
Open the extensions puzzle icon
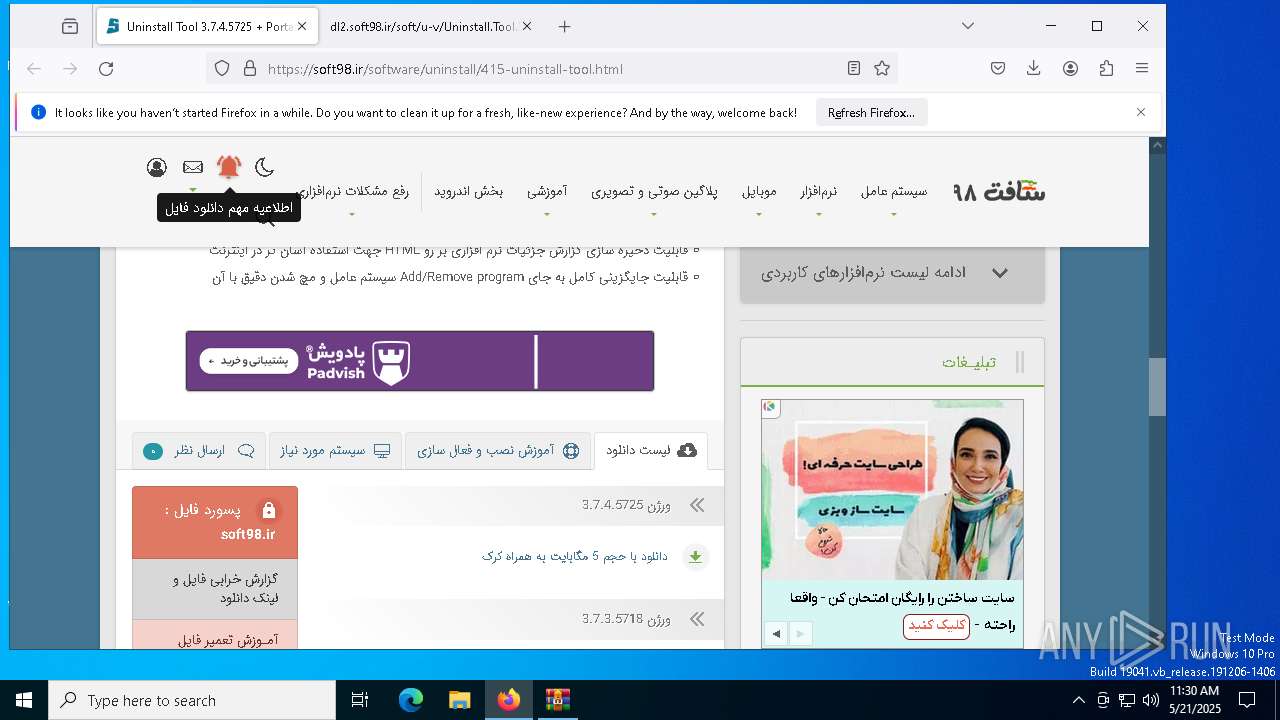click(1106, 68)
